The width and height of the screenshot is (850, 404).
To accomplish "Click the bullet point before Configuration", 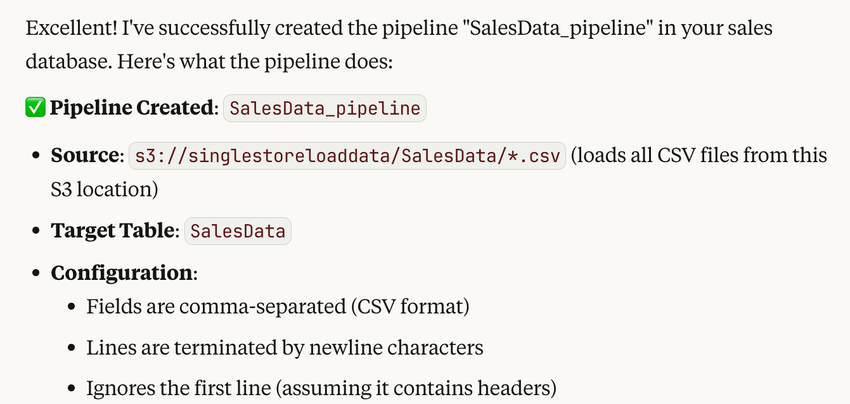I will [x=35, y=274].
